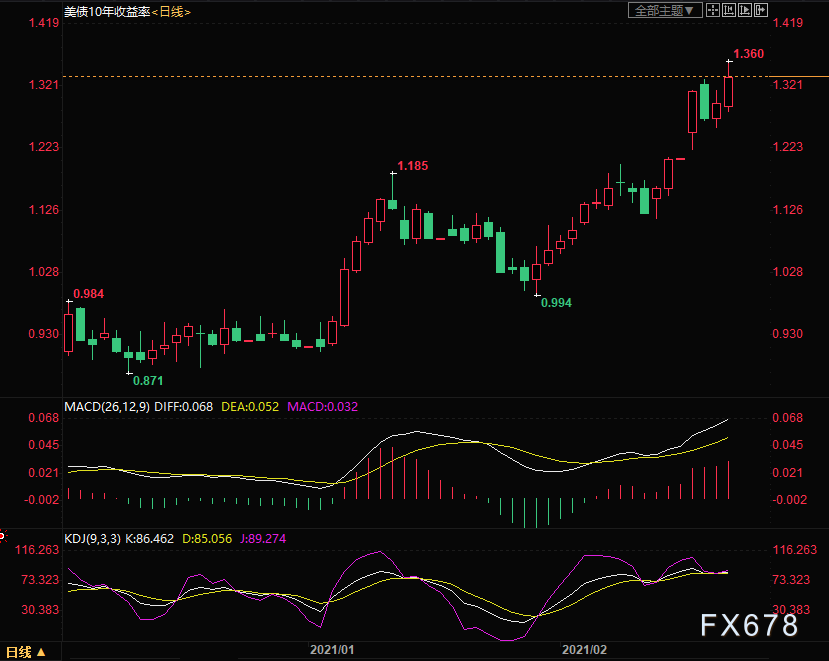Click the 0.984 price label

tap(88, 294)
